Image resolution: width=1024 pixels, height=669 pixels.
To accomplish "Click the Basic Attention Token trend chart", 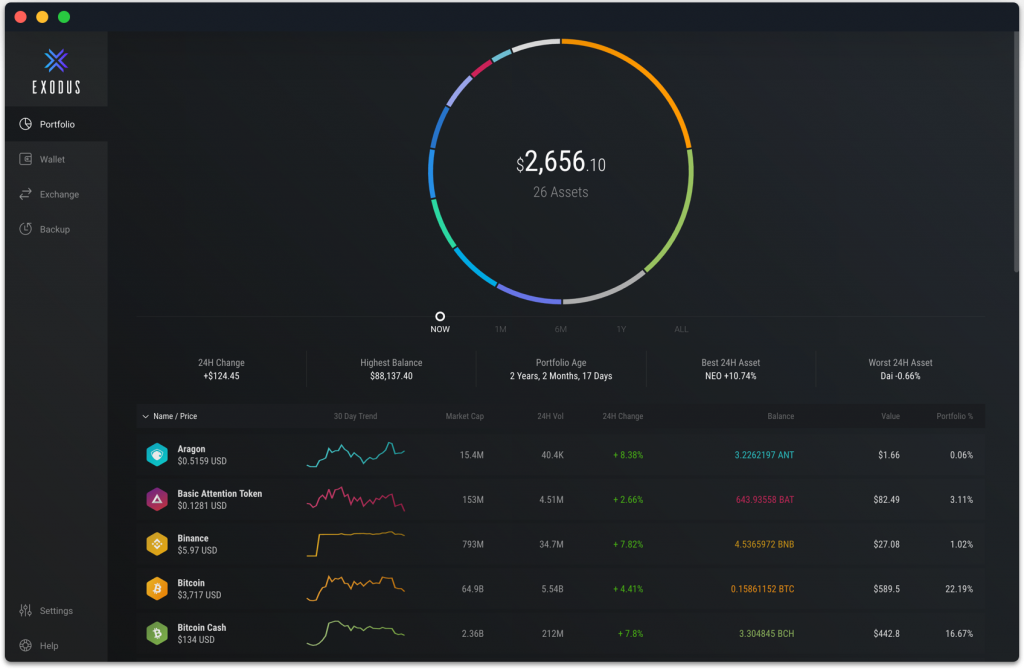I will pos(355,499).
